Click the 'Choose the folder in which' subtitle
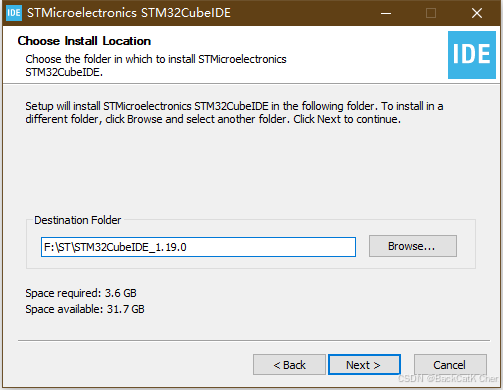 [x=156, y=65]
